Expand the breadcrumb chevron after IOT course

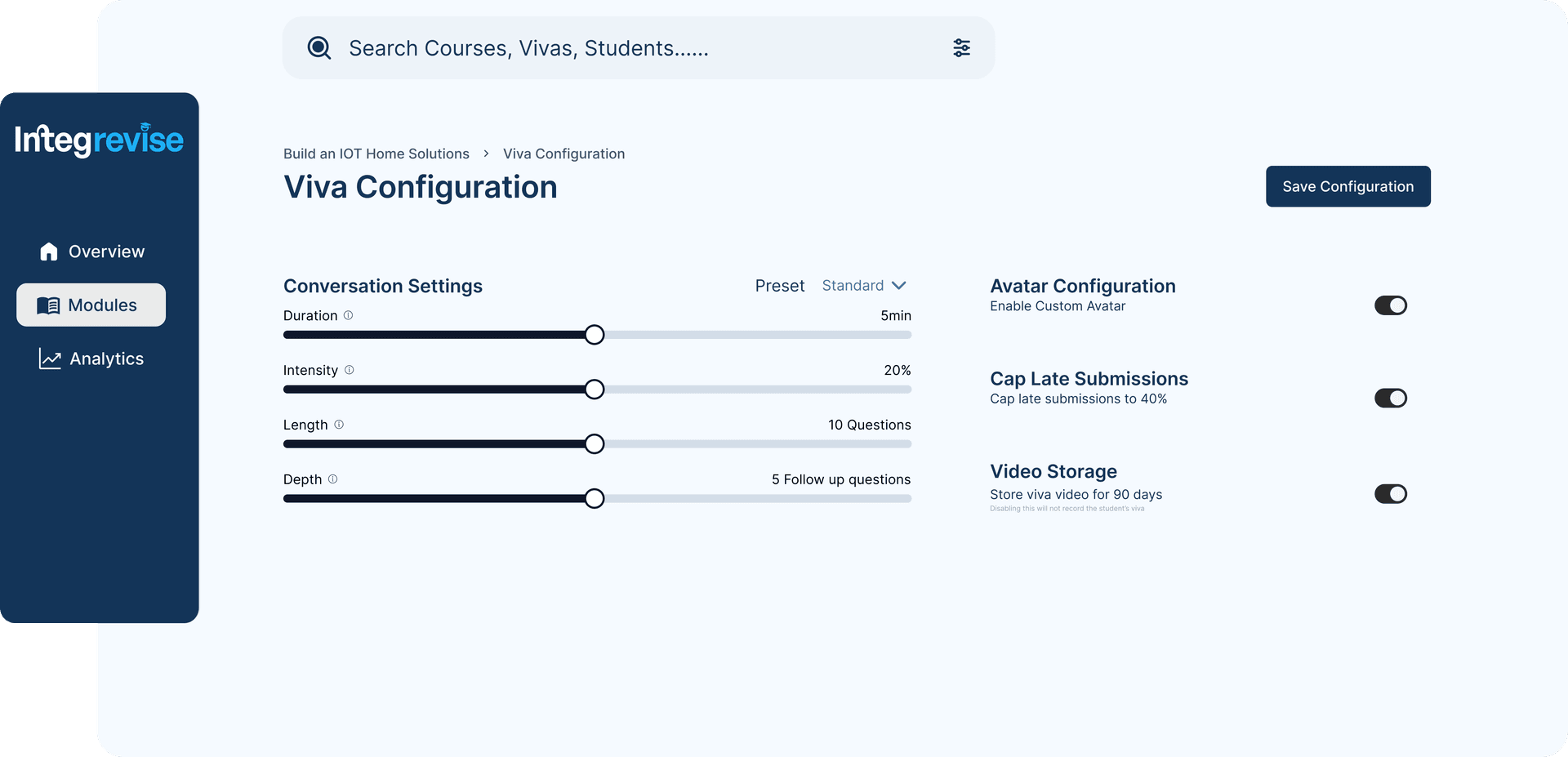[487, 154]
